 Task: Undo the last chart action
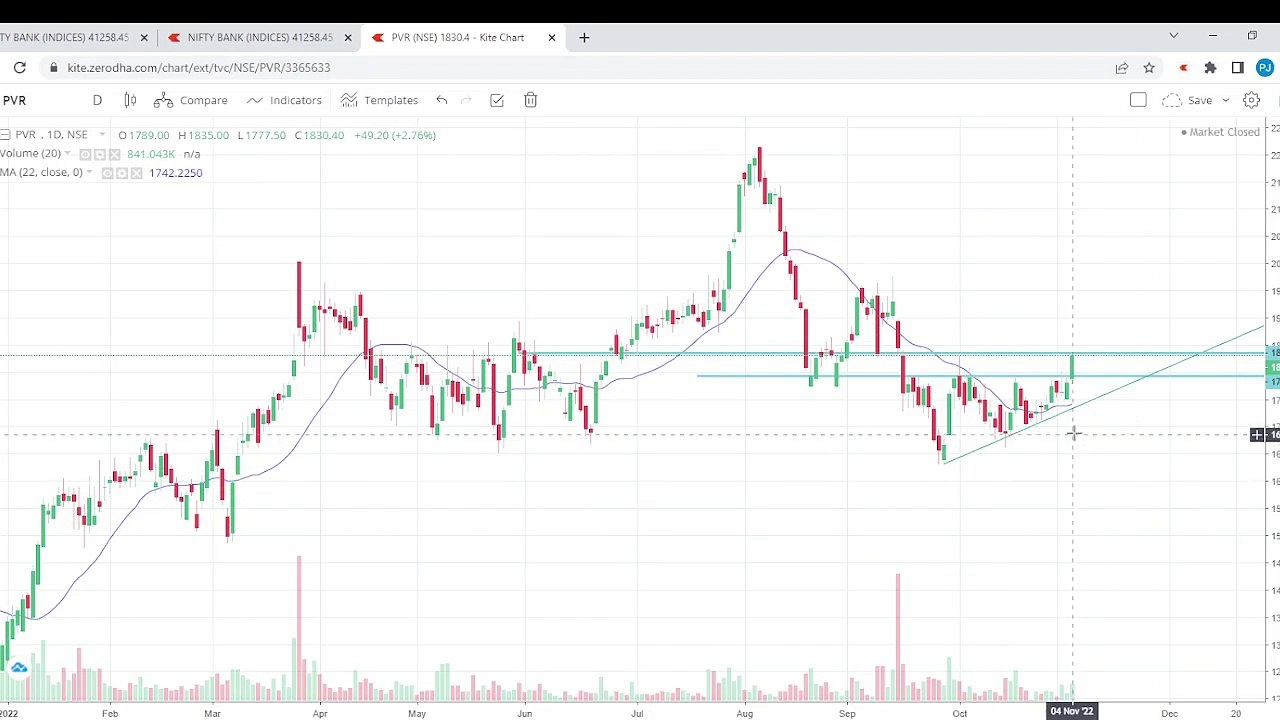[441, 100]
